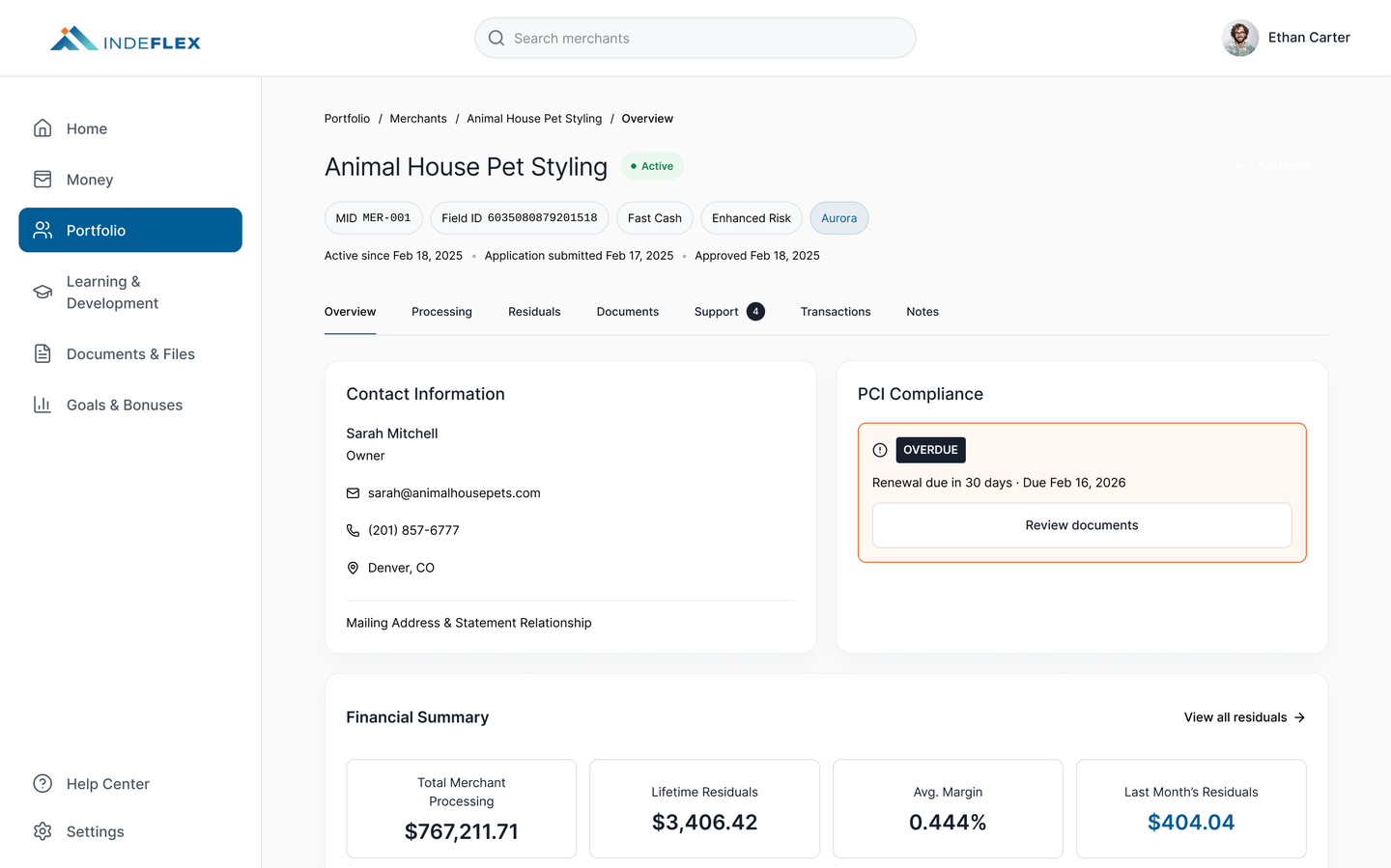Open the Support tab

[729, 312]
